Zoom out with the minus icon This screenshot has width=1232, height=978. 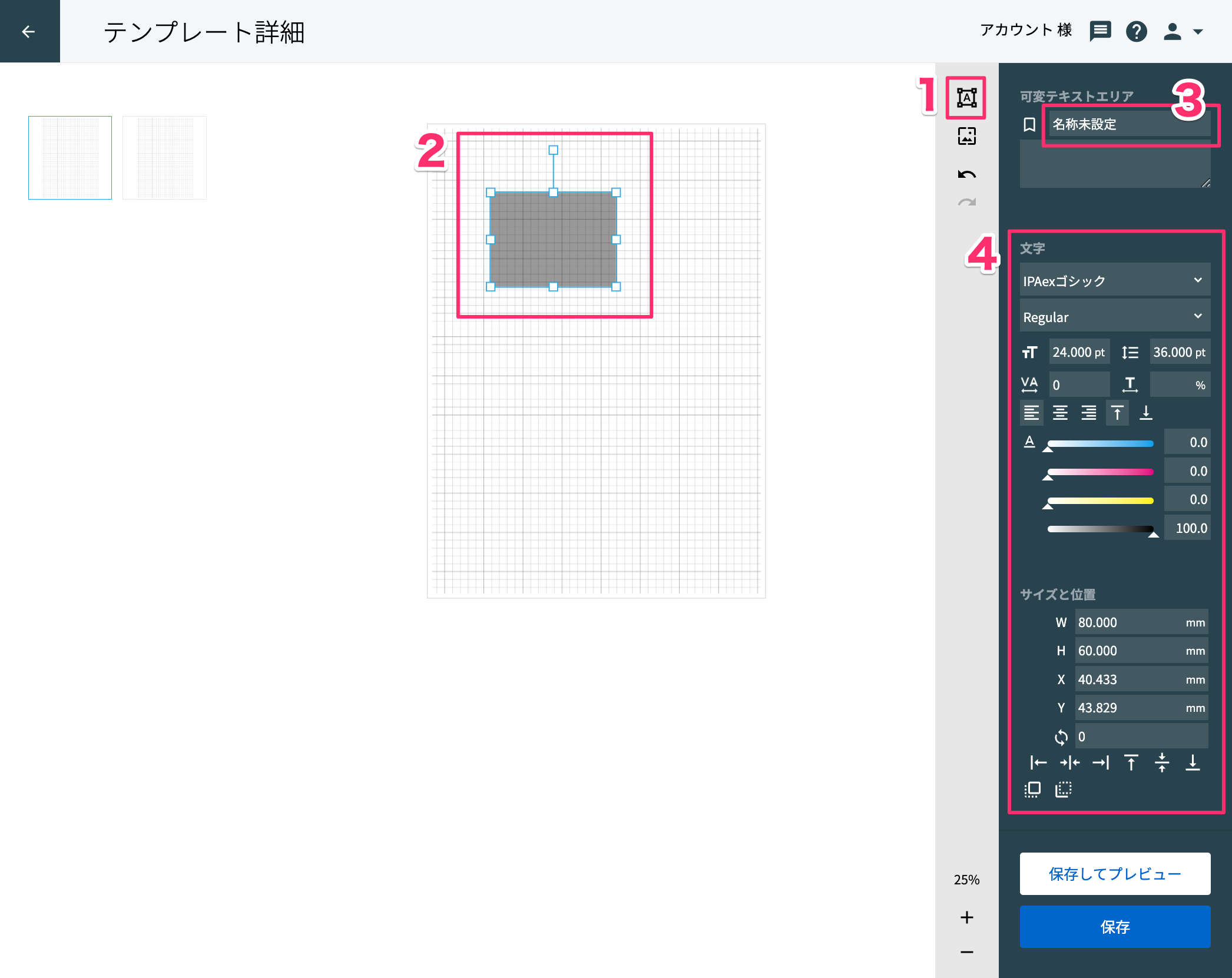pyautogui.click(x=966, y=952)
